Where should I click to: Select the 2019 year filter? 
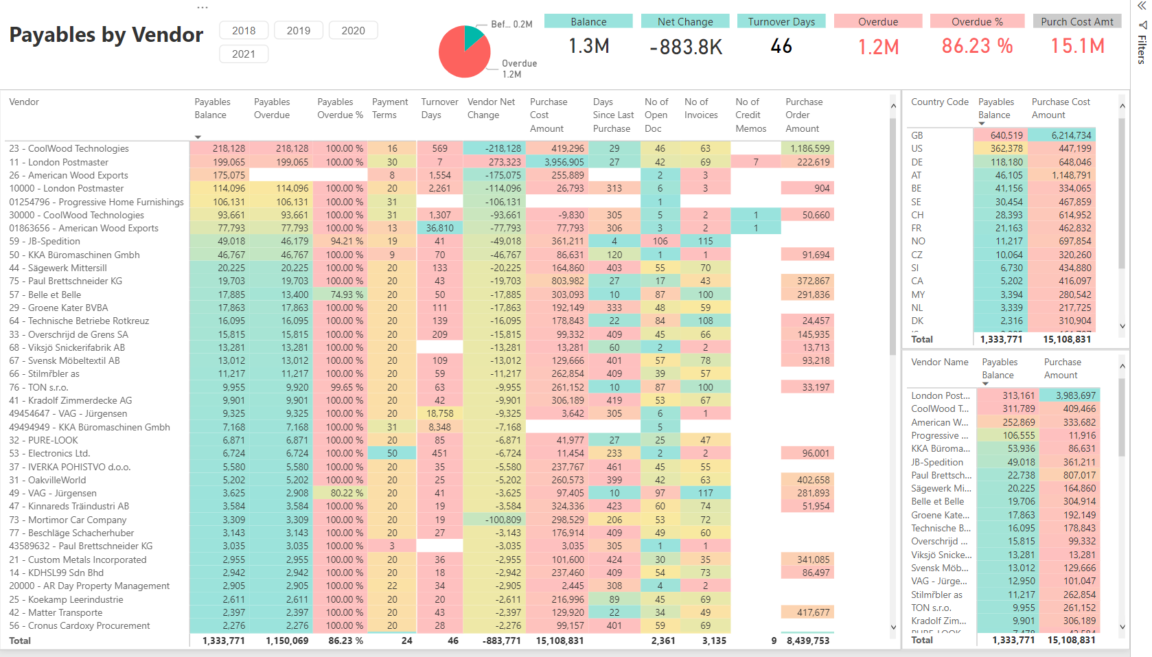click(x=298, y=30)
